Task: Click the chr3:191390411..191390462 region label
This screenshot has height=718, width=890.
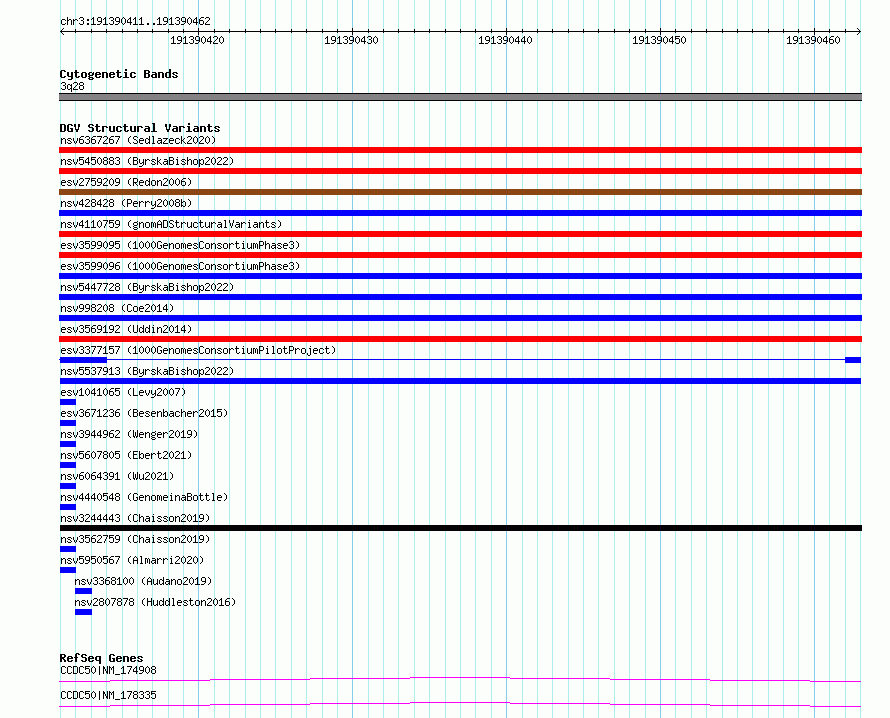Action: [135, 21]
